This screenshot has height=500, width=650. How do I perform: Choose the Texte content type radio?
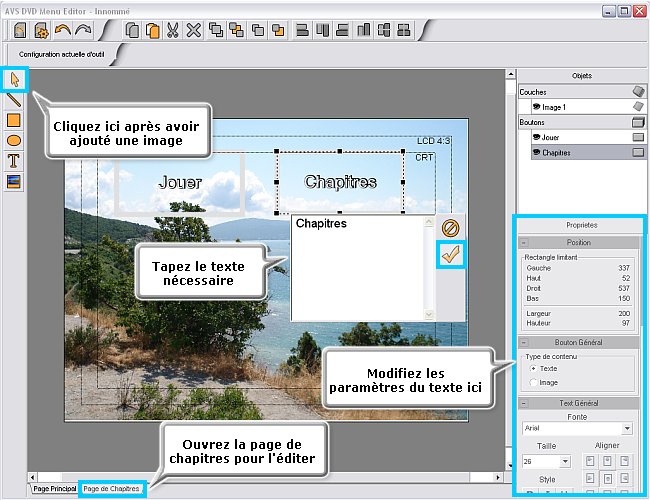tap(534, 368)
